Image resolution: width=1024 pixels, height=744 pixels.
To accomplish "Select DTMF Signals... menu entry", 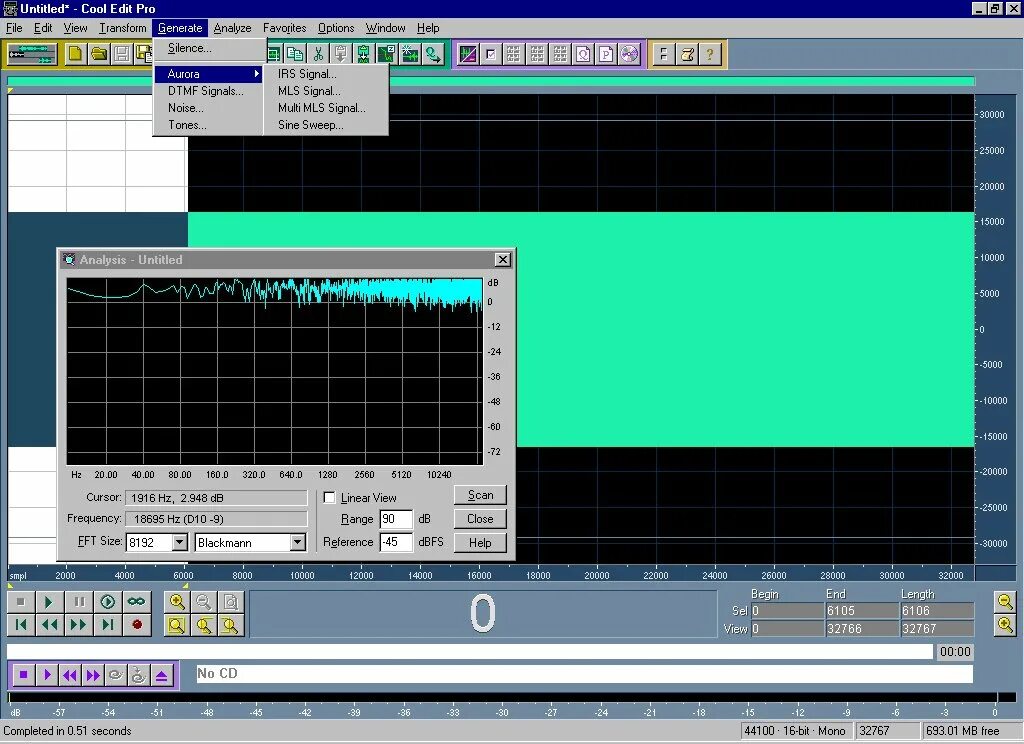I will point(208,91).
